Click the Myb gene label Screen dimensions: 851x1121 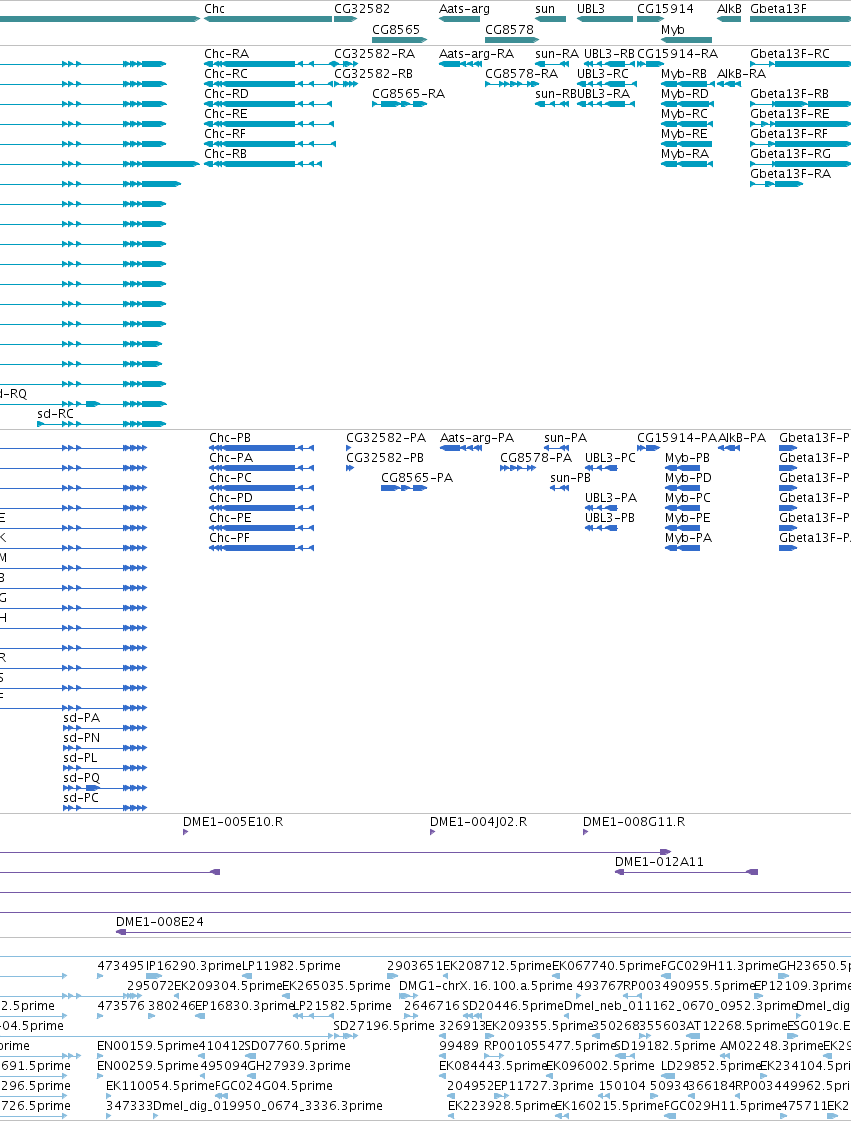(x=672, y=30)
